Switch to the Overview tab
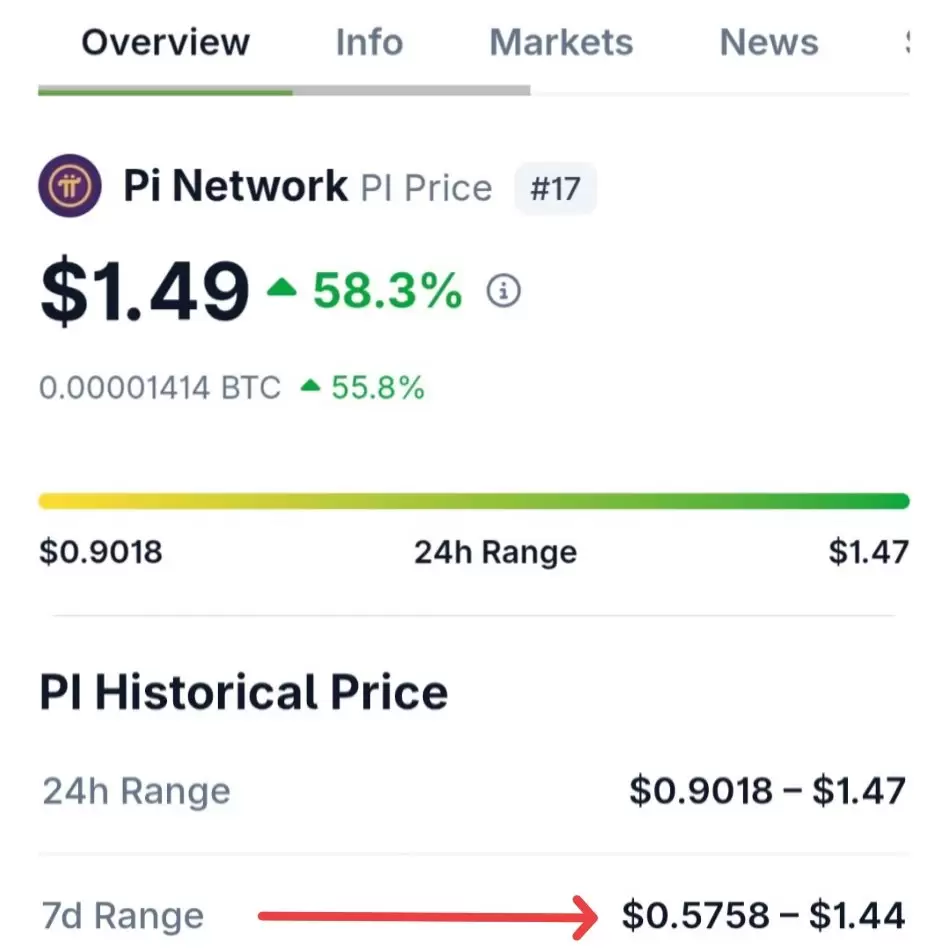This screenshot has height=948, width=948. (x=165, y=42)
